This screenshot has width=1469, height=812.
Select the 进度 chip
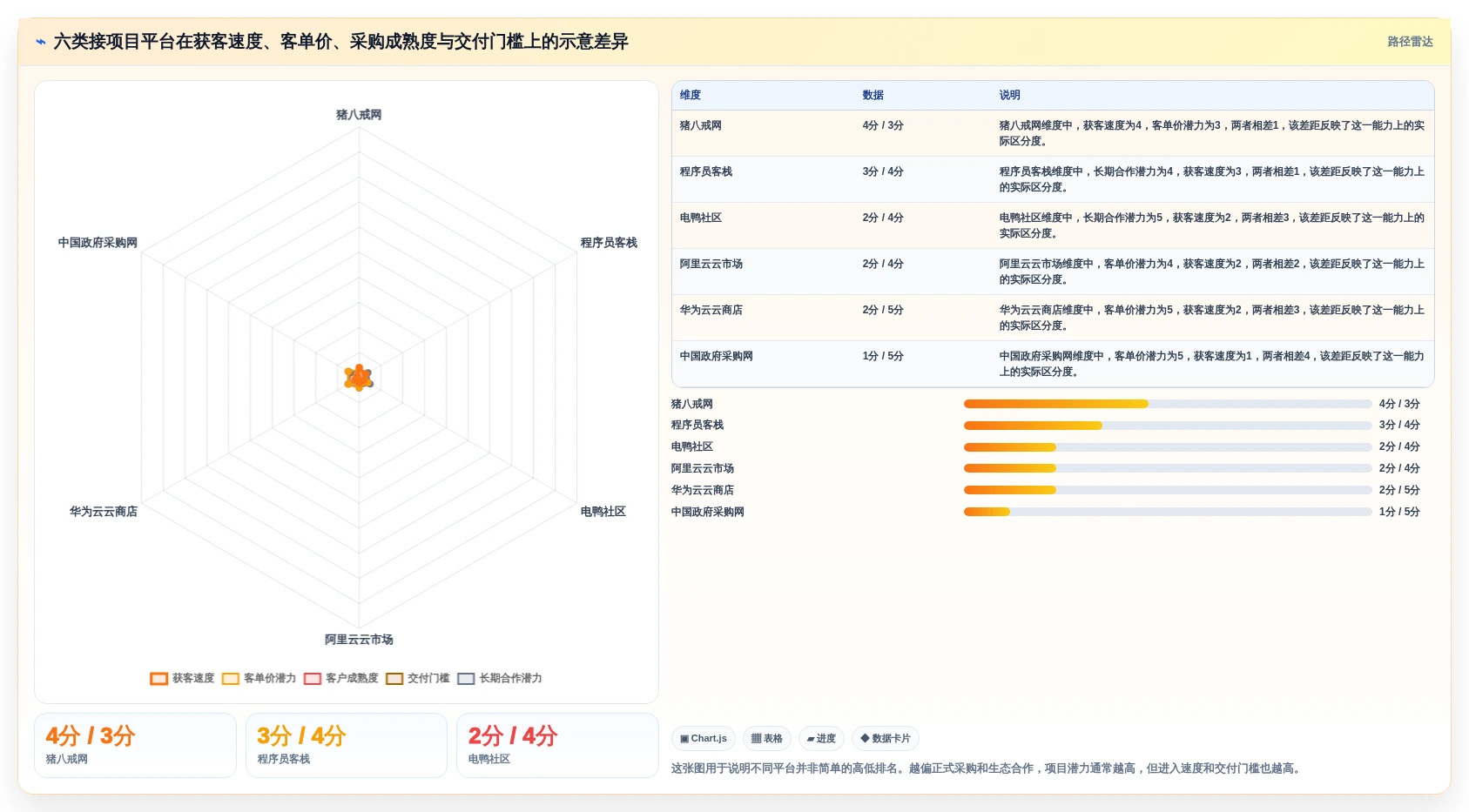point(821,739)
